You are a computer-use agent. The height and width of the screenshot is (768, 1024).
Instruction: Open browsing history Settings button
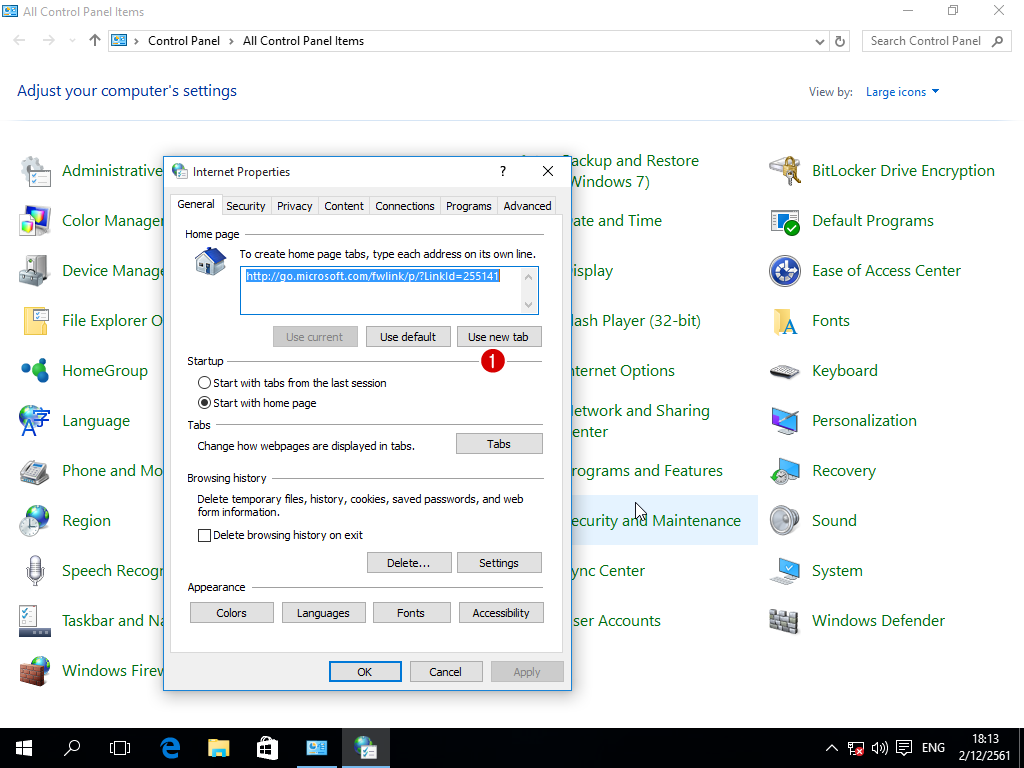pos(499,563)
